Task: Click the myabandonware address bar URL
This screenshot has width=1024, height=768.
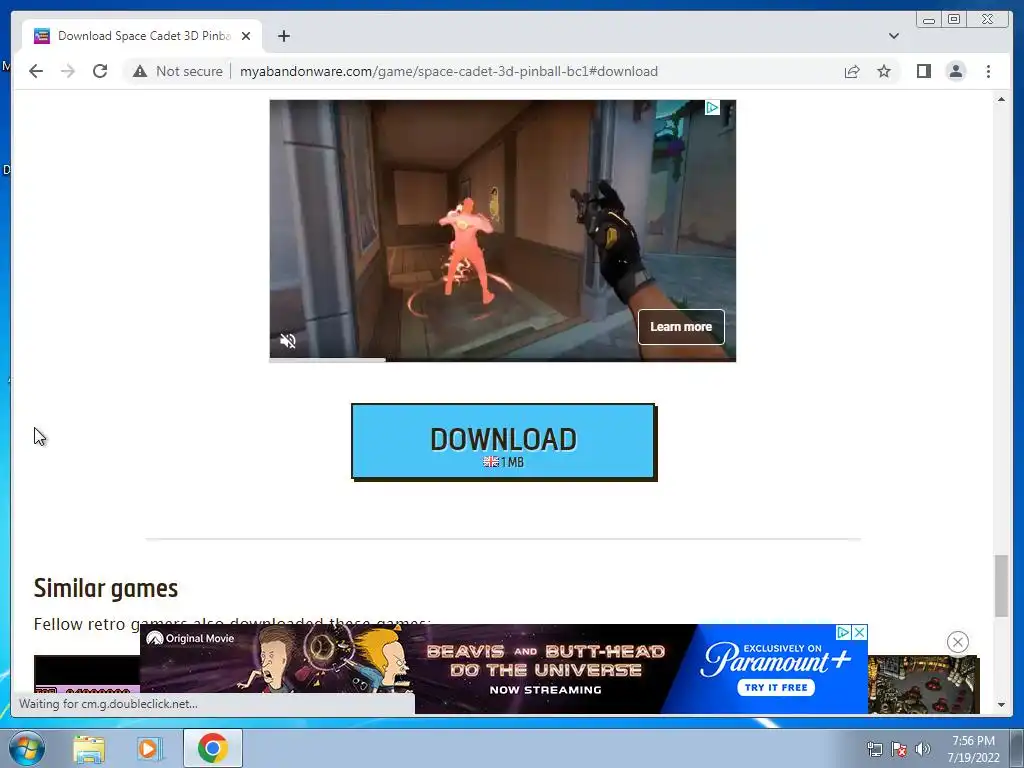Action: pos(449,71)
